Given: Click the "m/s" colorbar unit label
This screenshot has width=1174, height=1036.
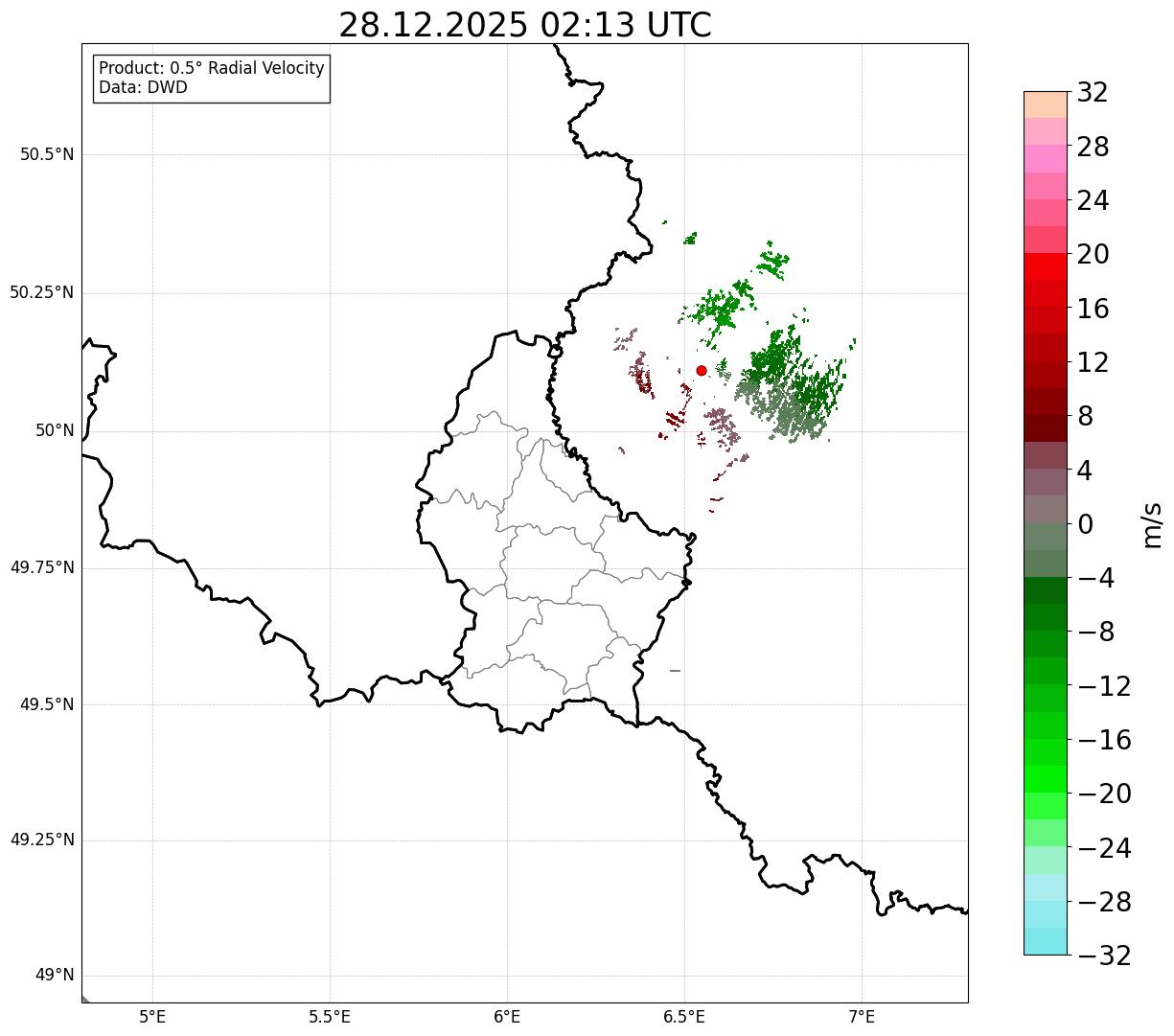Looking at the screenshot, I should point(1152,525).
